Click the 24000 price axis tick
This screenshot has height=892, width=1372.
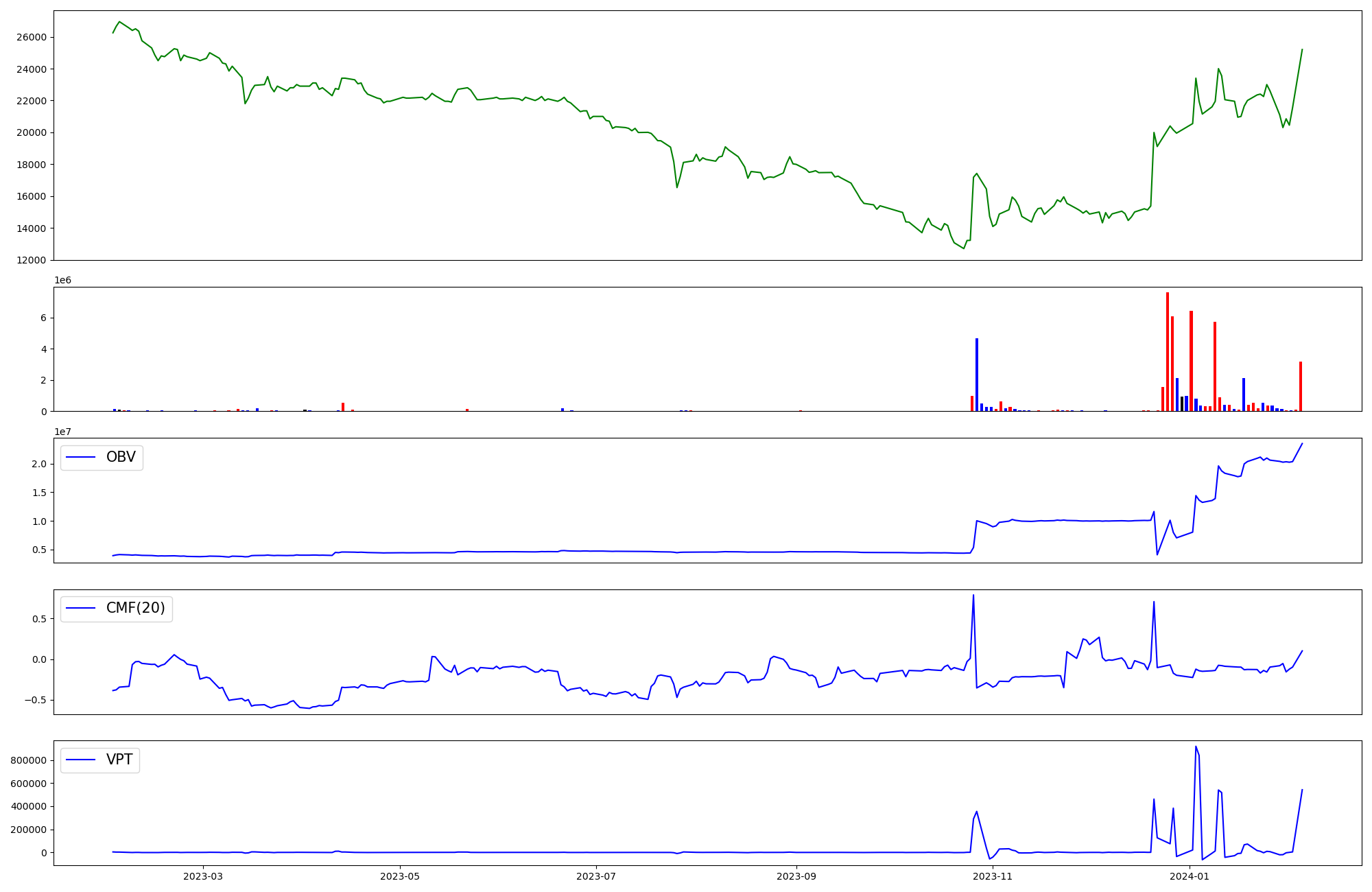pos(31,69)
